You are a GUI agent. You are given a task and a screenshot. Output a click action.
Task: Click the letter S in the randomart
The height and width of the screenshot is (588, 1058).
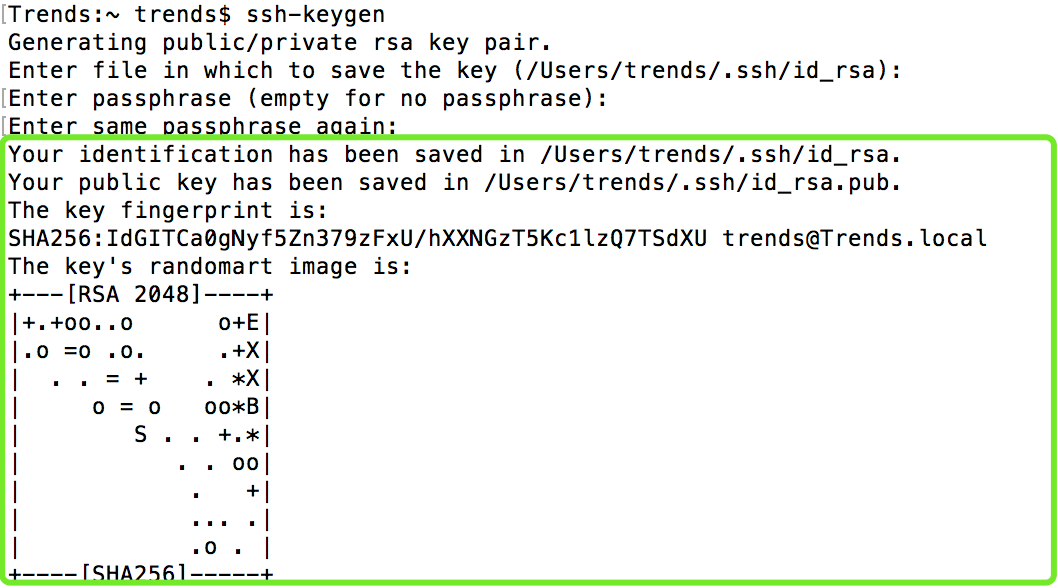[140, 435]
